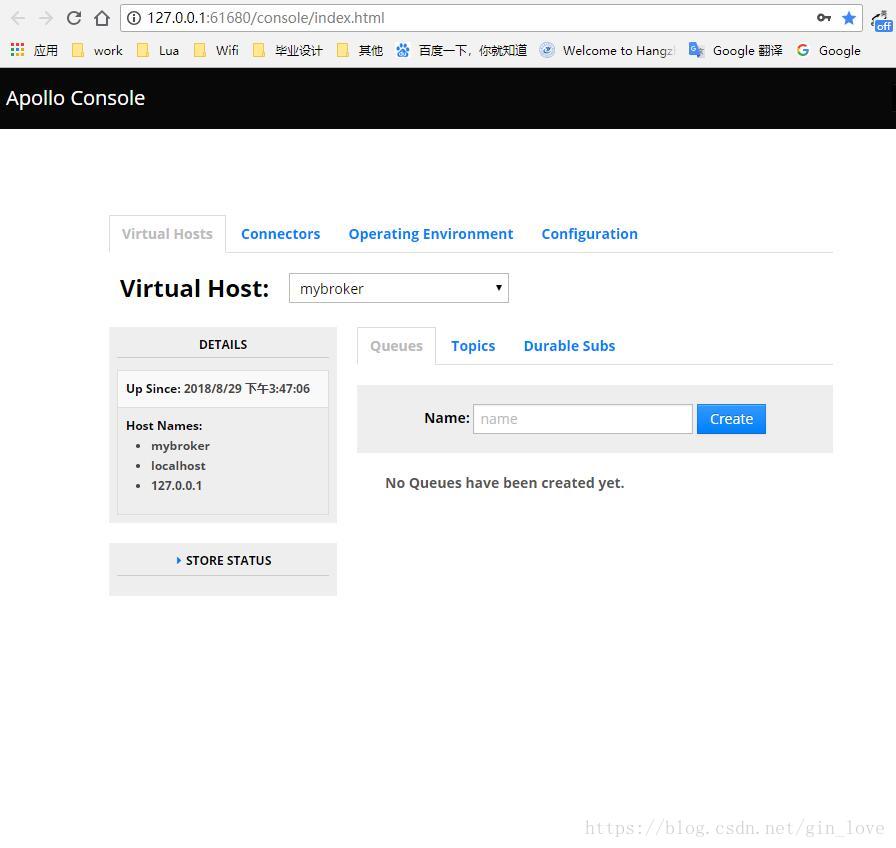
Task: View site info icon in address bar
Action: [x=134, y=18]
